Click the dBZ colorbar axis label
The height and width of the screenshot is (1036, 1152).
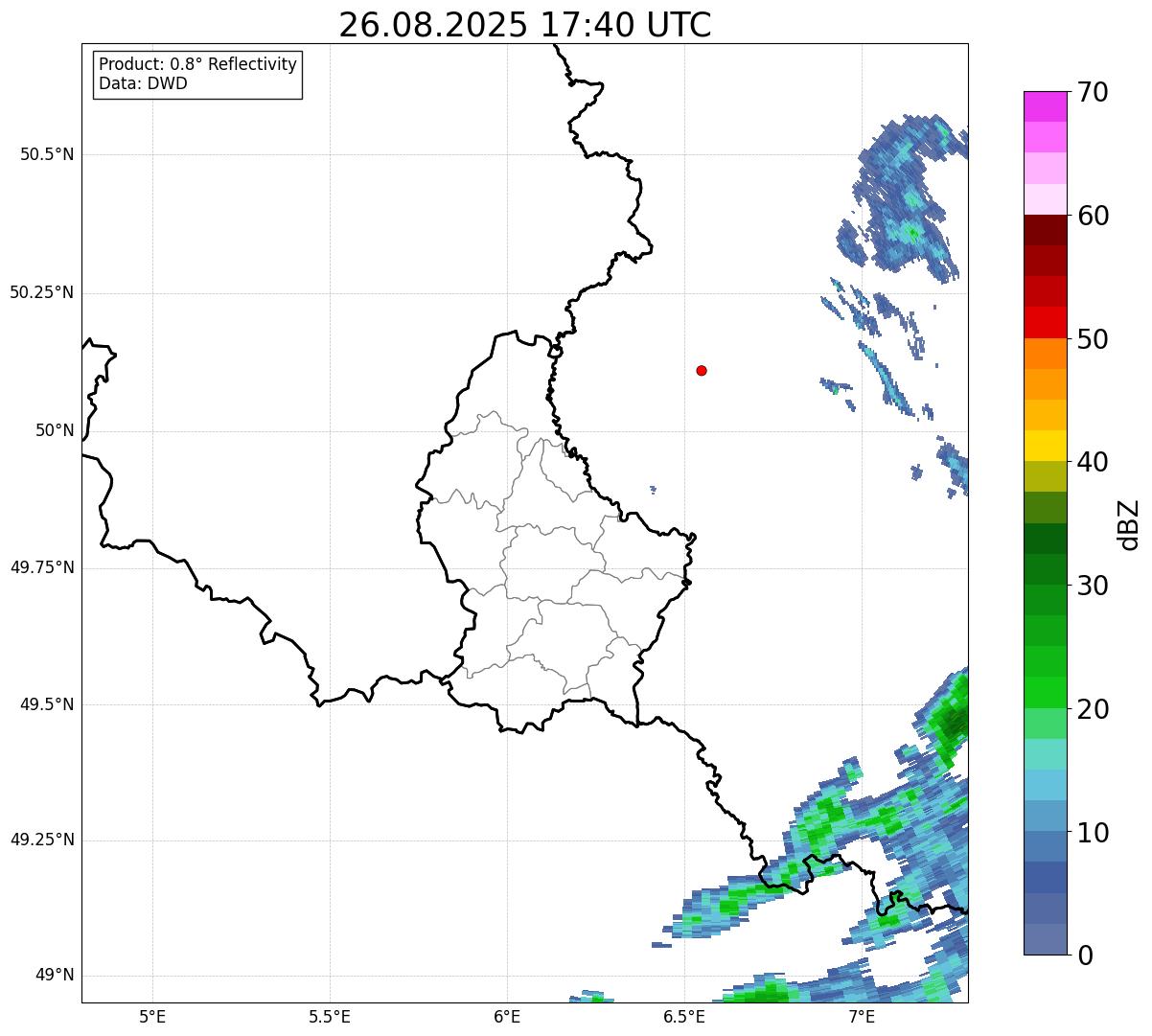click(x=1129, y=524)
